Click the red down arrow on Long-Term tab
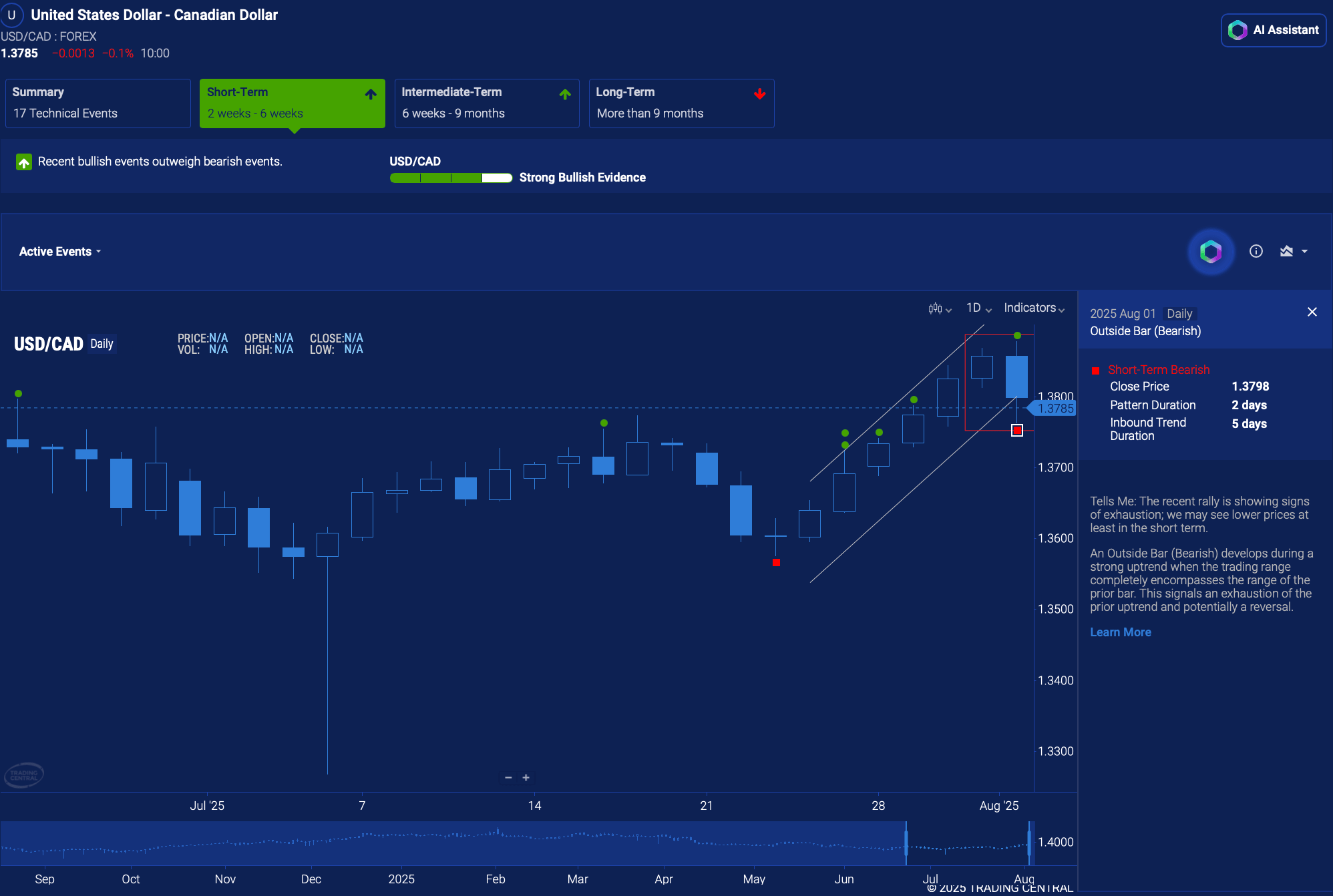 pos(759,94)
